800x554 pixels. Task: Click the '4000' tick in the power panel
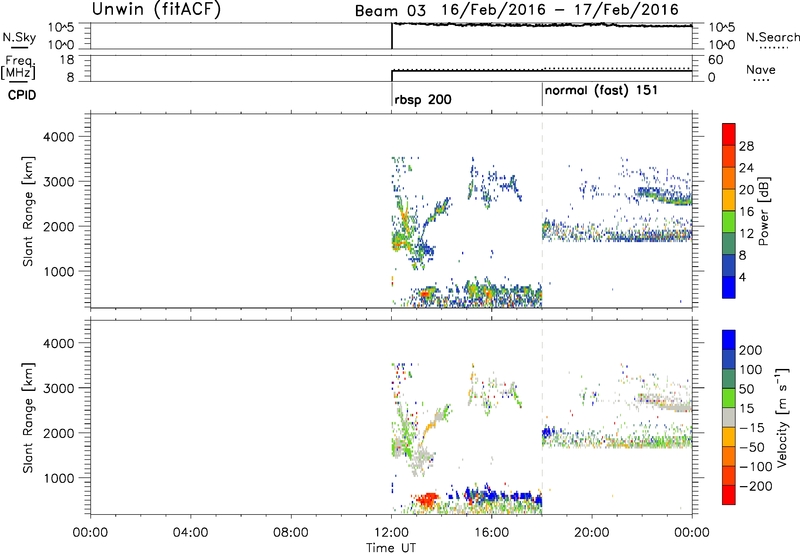59,137
